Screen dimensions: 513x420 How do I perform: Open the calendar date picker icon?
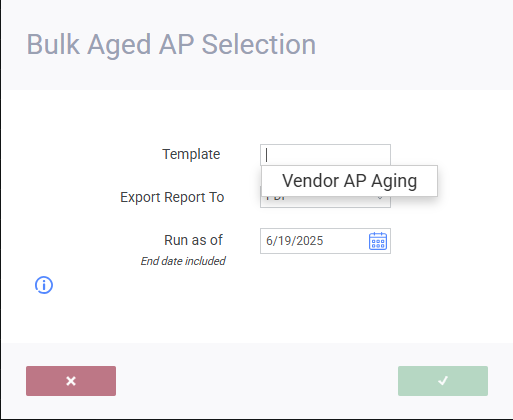click(378, 241)
